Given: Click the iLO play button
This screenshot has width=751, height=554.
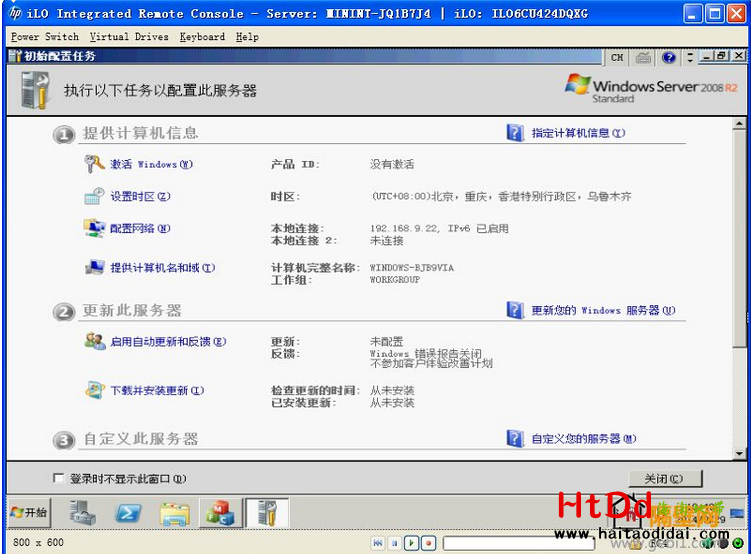Looking at the screenshot, I should click(x=411, y=543).
